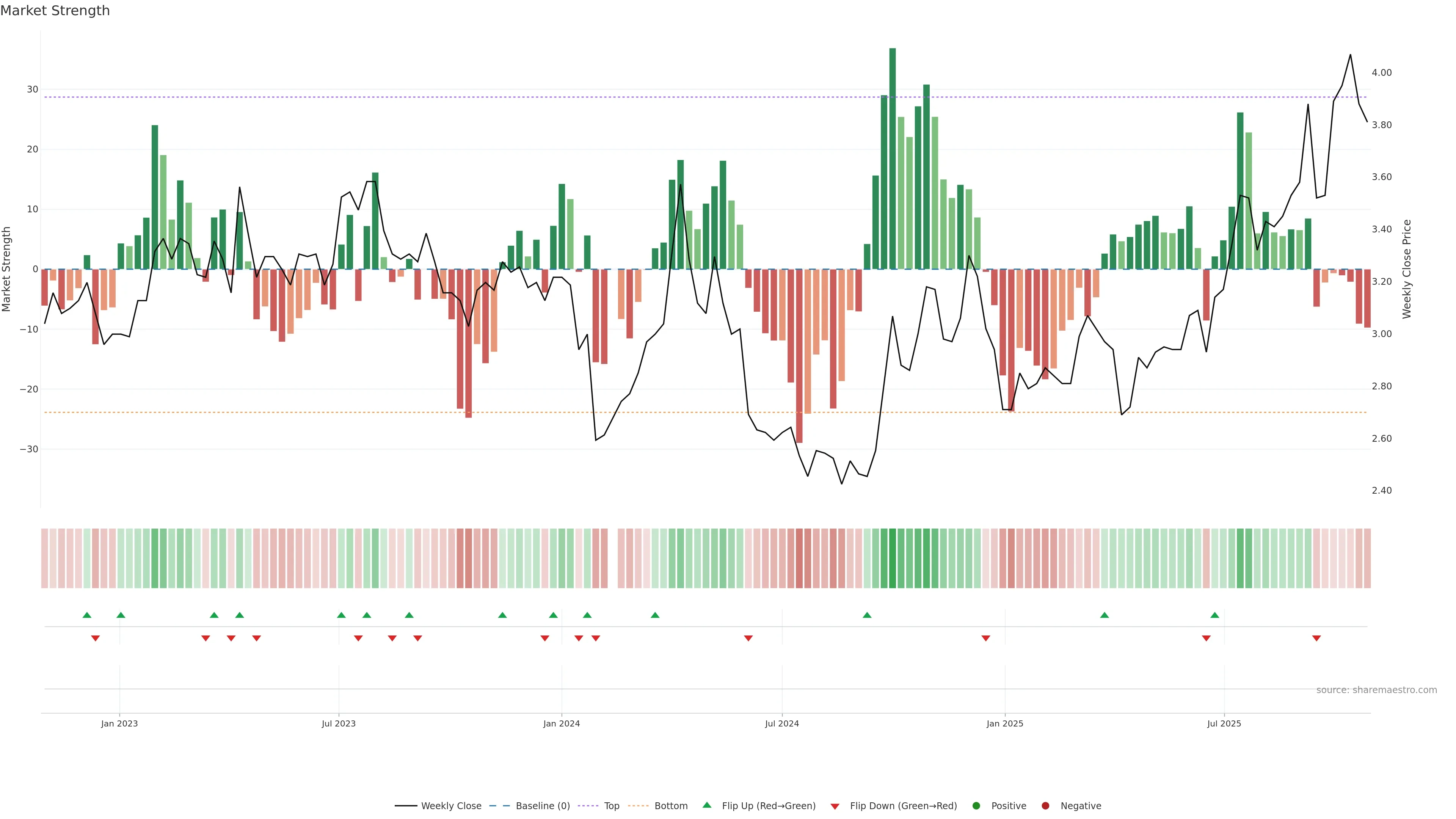Click the red triangle icon in legend

(835, 806)
